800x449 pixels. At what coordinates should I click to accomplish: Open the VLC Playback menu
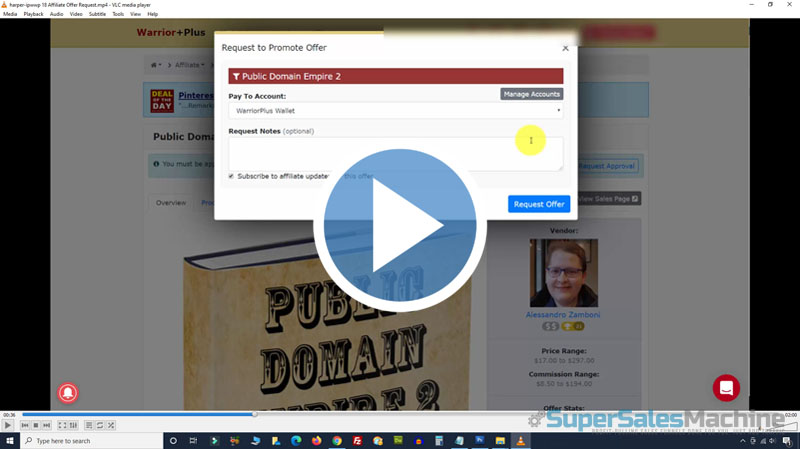[33, 14]
